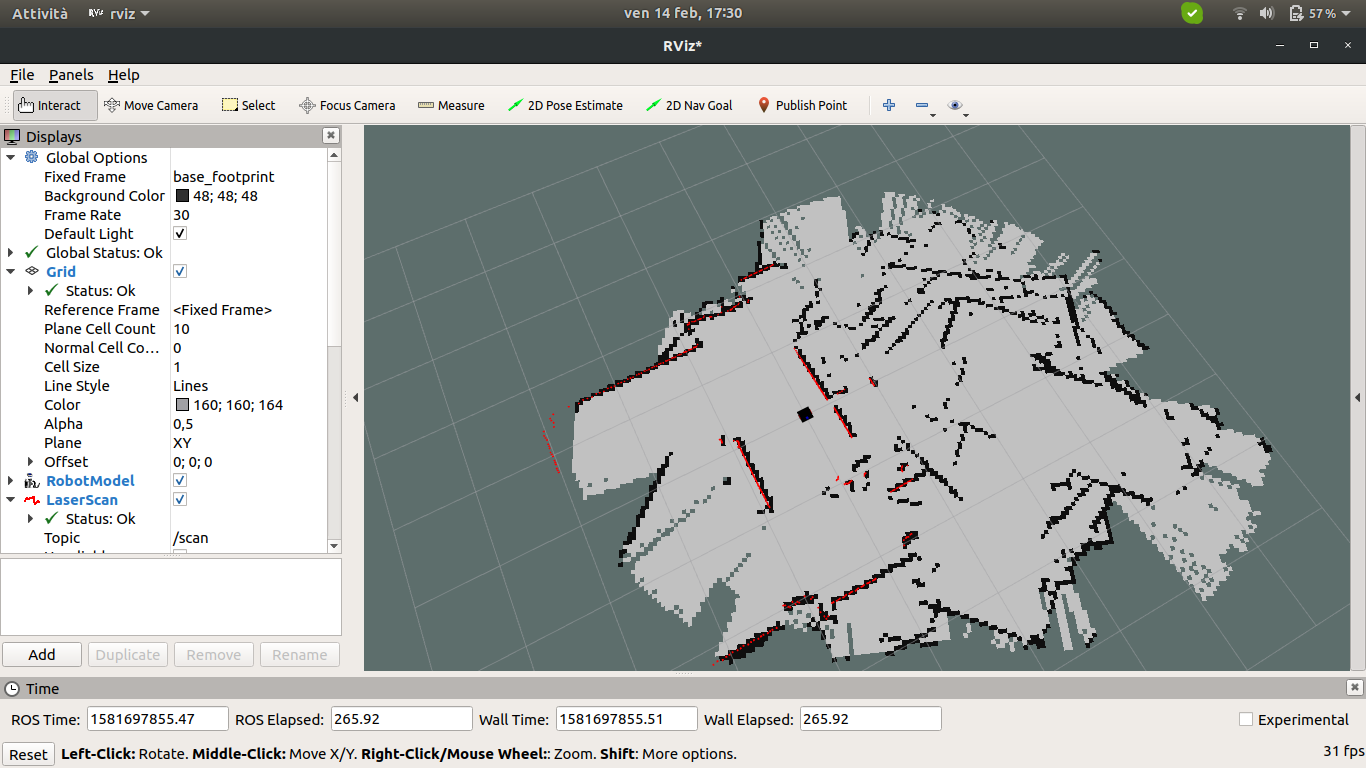
Task: Choose the Select tool
Action: (x=248, y=105)
